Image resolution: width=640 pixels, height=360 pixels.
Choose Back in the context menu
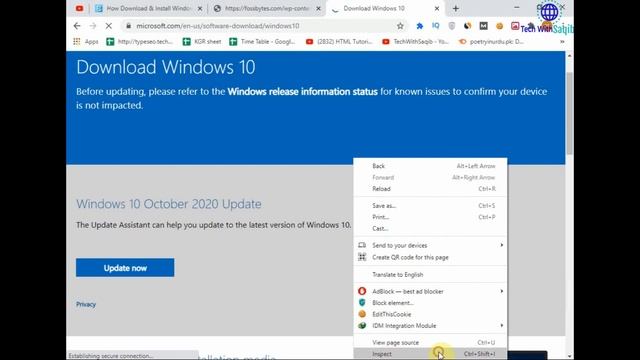430,166
